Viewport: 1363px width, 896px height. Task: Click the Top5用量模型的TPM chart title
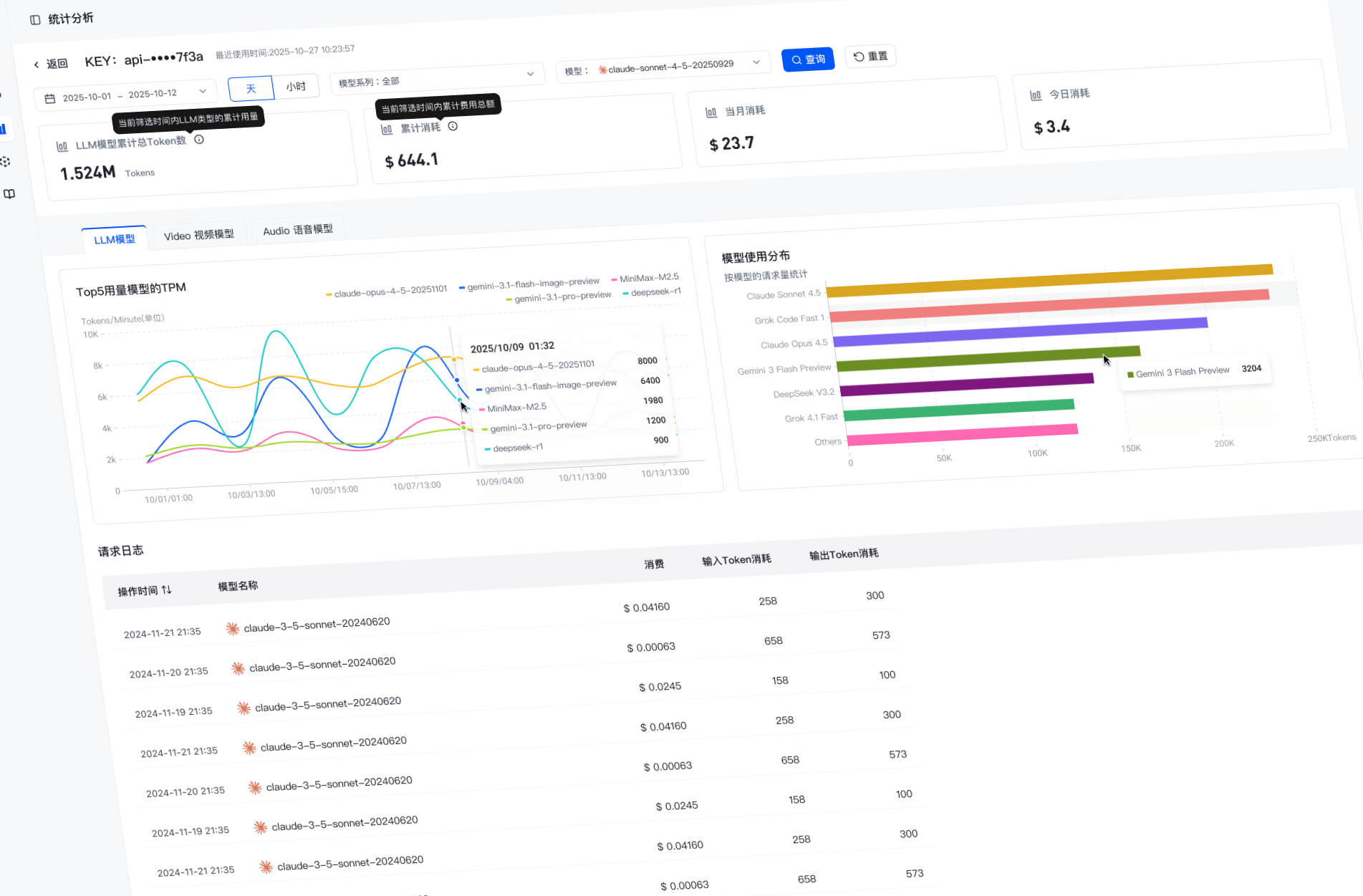pyautogui.click(x=131, y=289)
